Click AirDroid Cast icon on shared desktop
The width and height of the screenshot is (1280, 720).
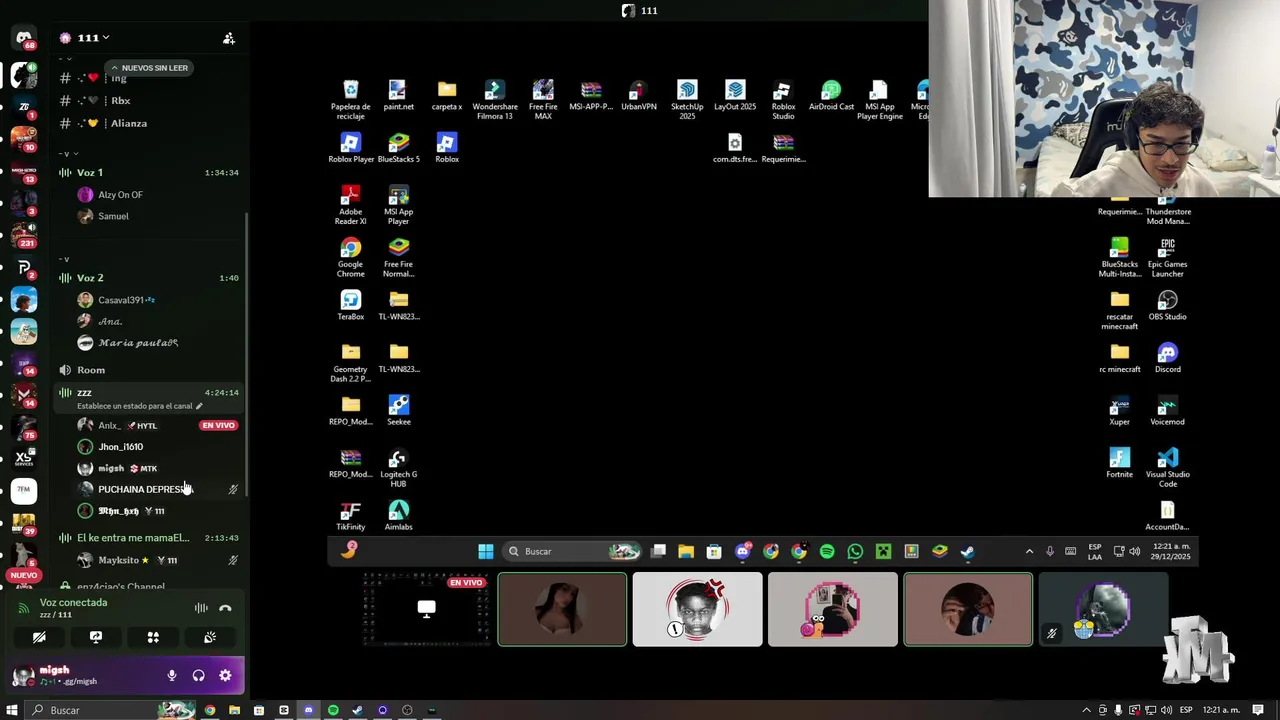tap(831, 95)
